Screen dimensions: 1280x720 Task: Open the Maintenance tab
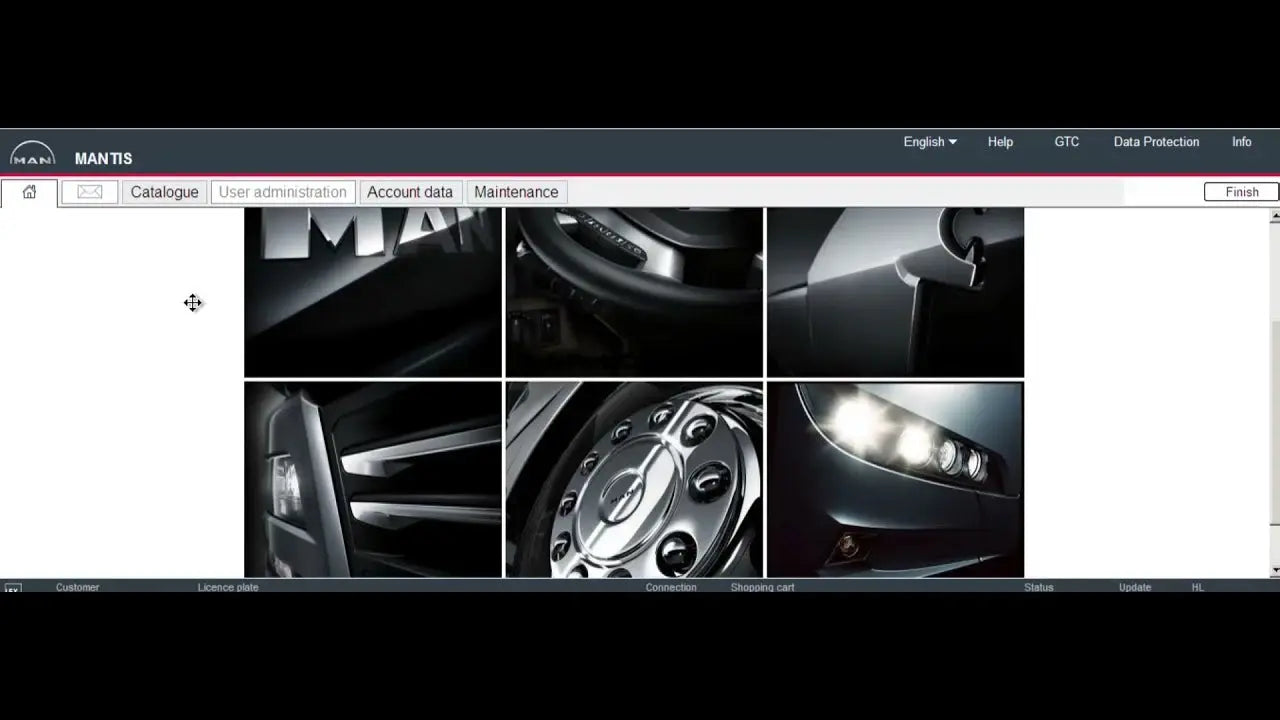coord(516,192)
